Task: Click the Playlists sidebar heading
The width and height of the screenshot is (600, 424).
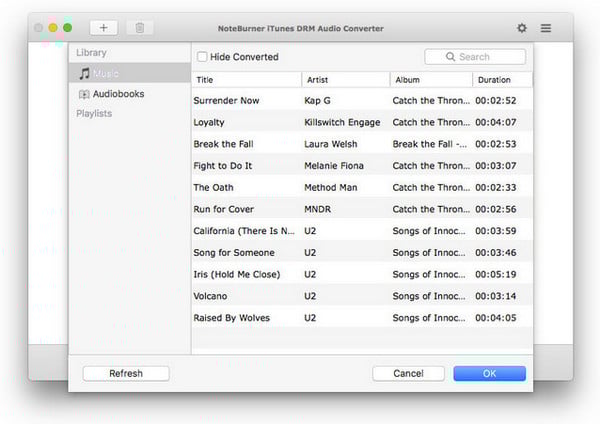Action: pos(94,113)
